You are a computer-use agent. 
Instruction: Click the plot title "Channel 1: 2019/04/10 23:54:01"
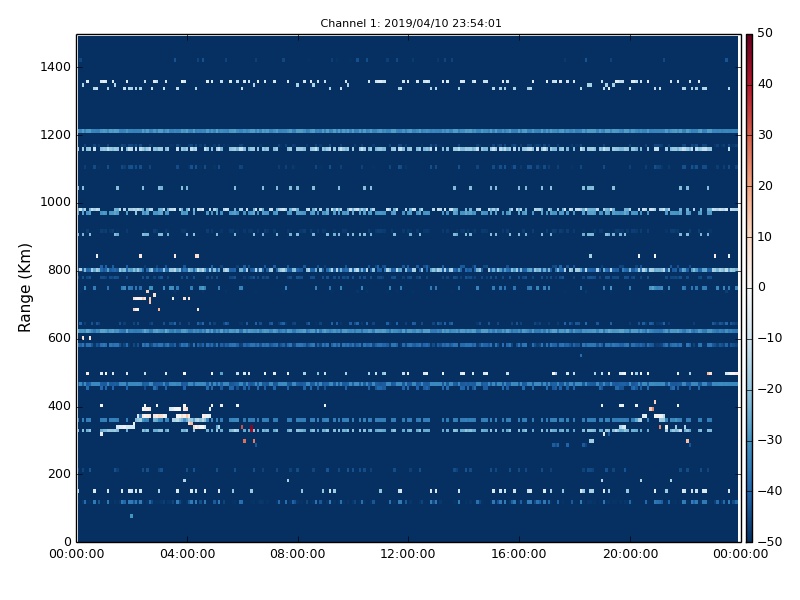tap(411, 23)
